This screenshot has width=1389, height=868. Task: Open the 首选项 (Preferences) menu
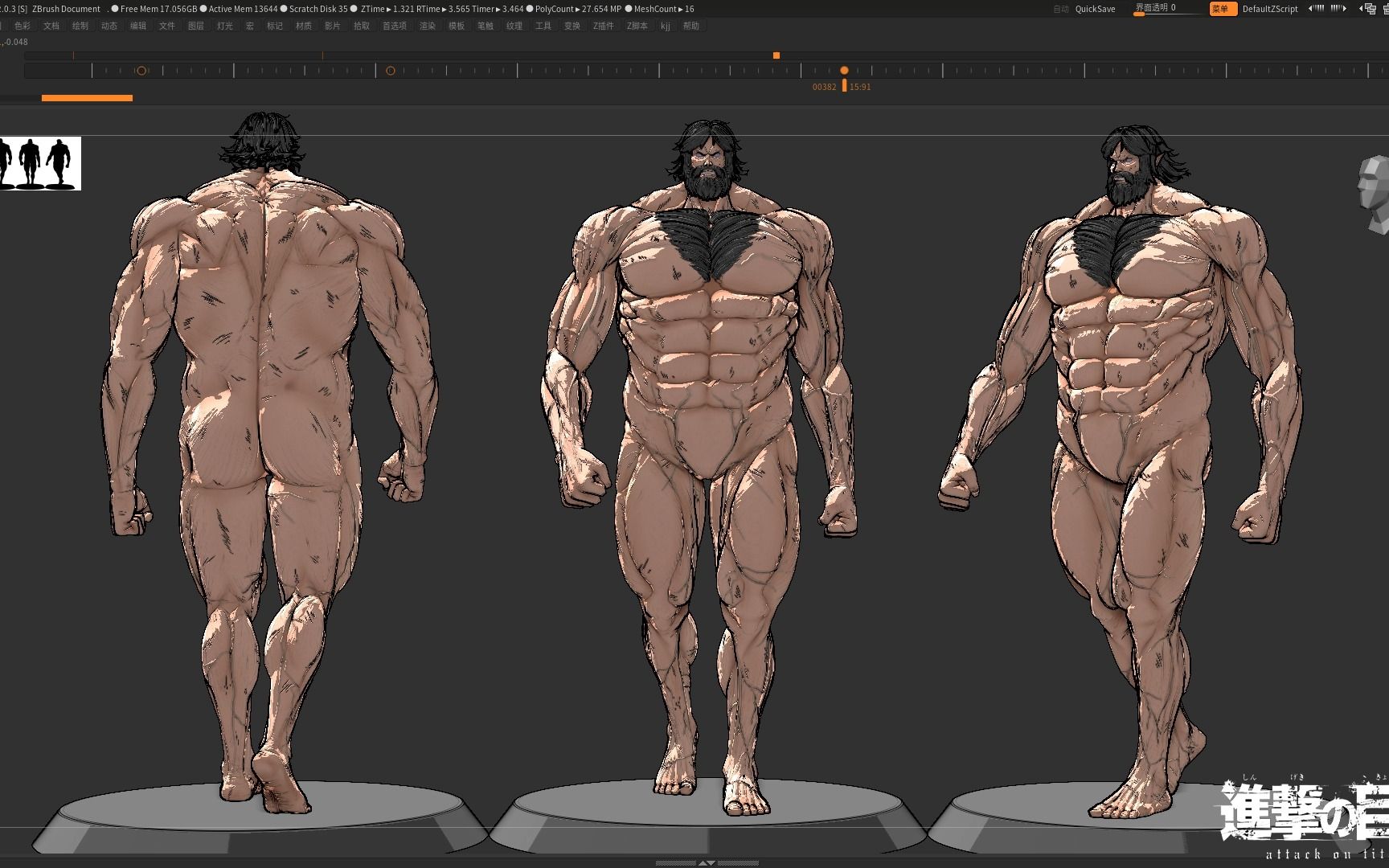[395, 26]
